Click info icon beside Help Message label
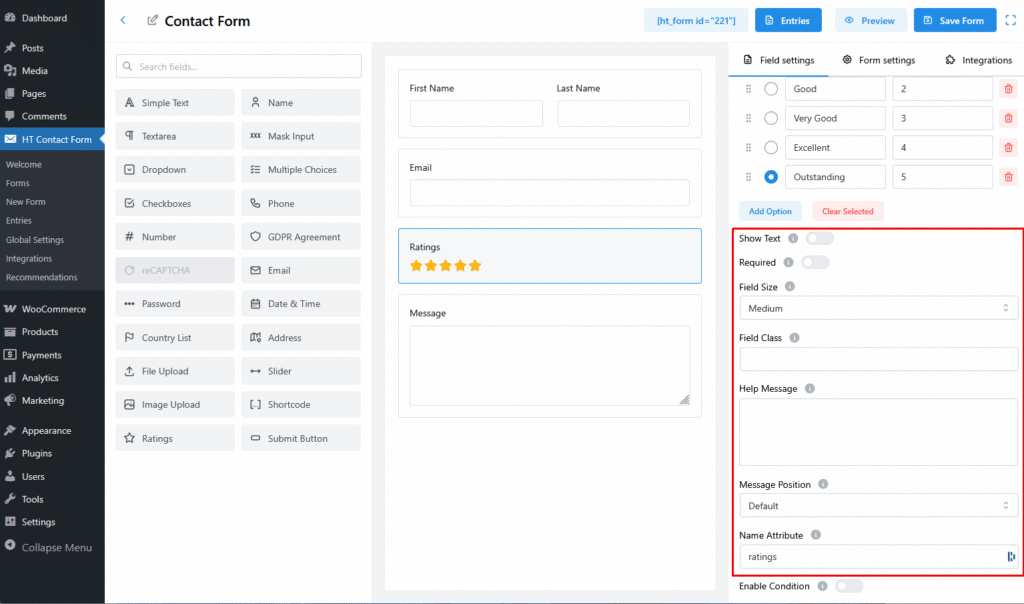Screen dimensions: 1024x604 809,388
